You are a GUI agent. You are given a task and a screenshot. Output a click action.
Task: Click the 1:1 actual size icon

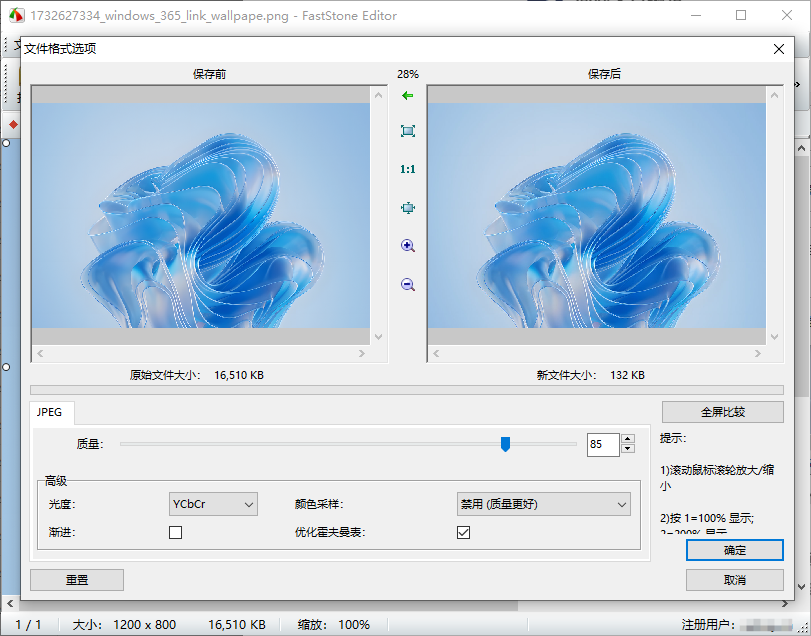[x=407, y=168]
